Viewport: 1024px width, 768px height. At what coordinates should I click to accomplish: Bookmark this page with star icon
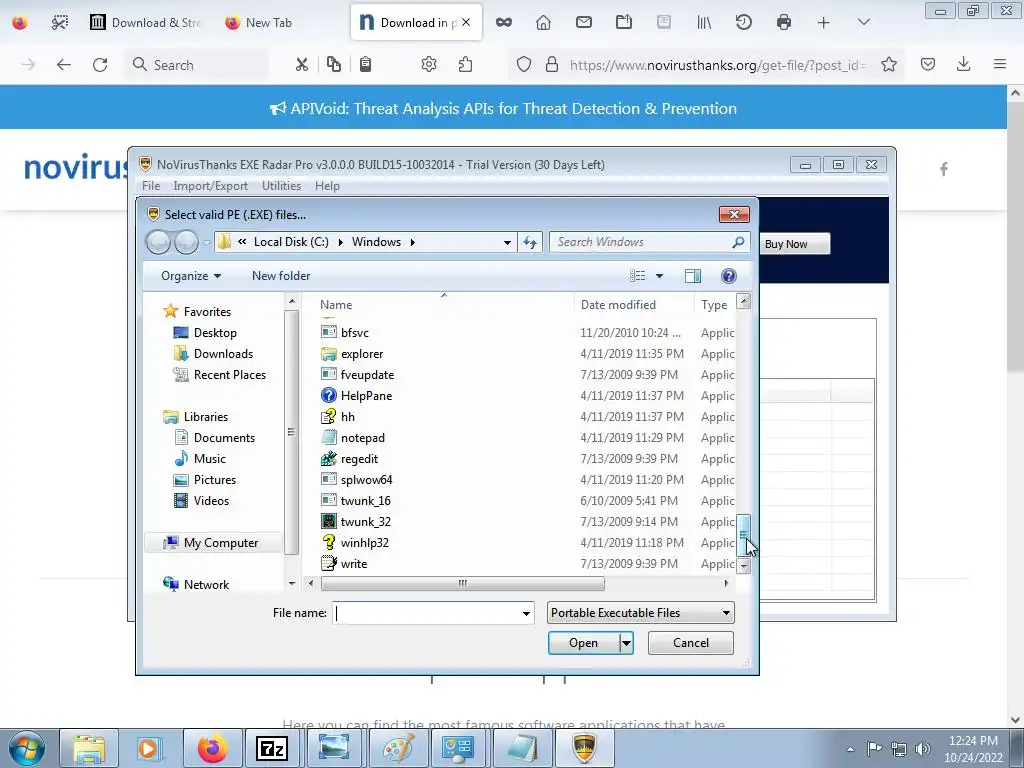pyautogui.click(x=889, y=65)
